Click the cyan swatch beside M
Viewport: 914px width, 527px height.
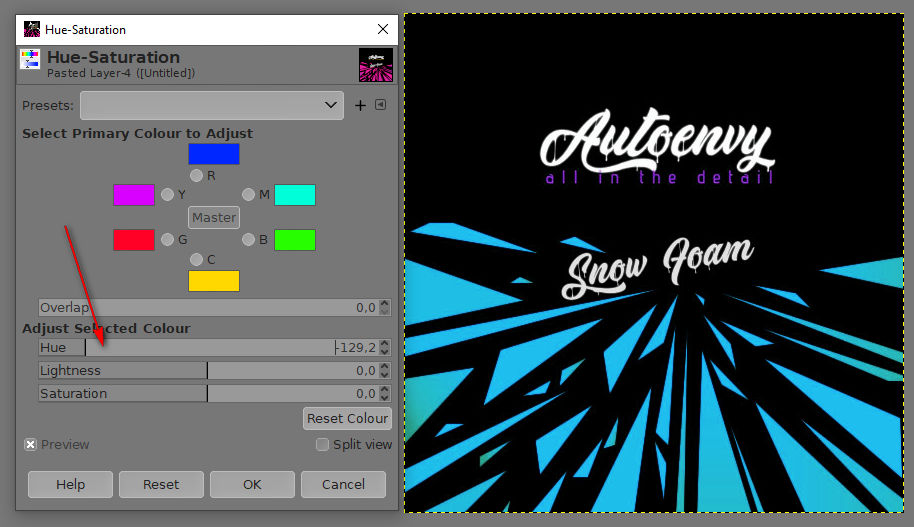295,195
